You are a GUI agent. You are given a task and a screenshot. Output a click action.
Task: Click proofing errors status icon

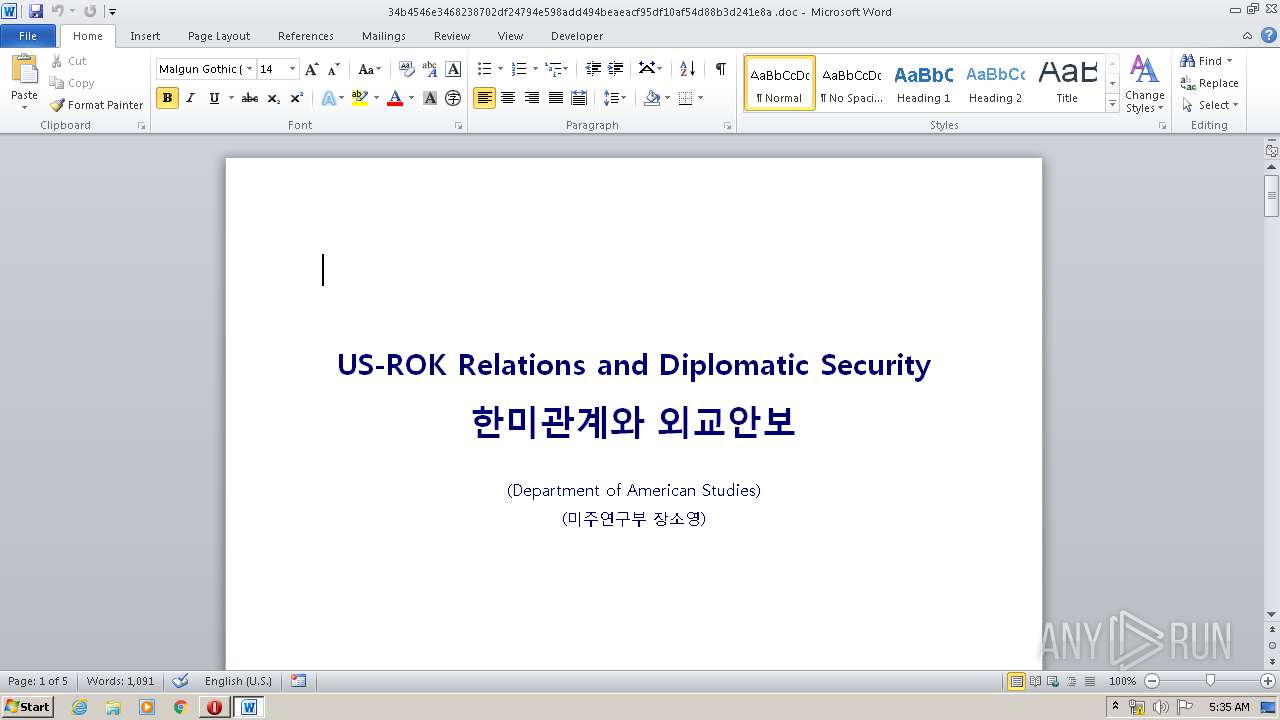click(x=180, y=681)
